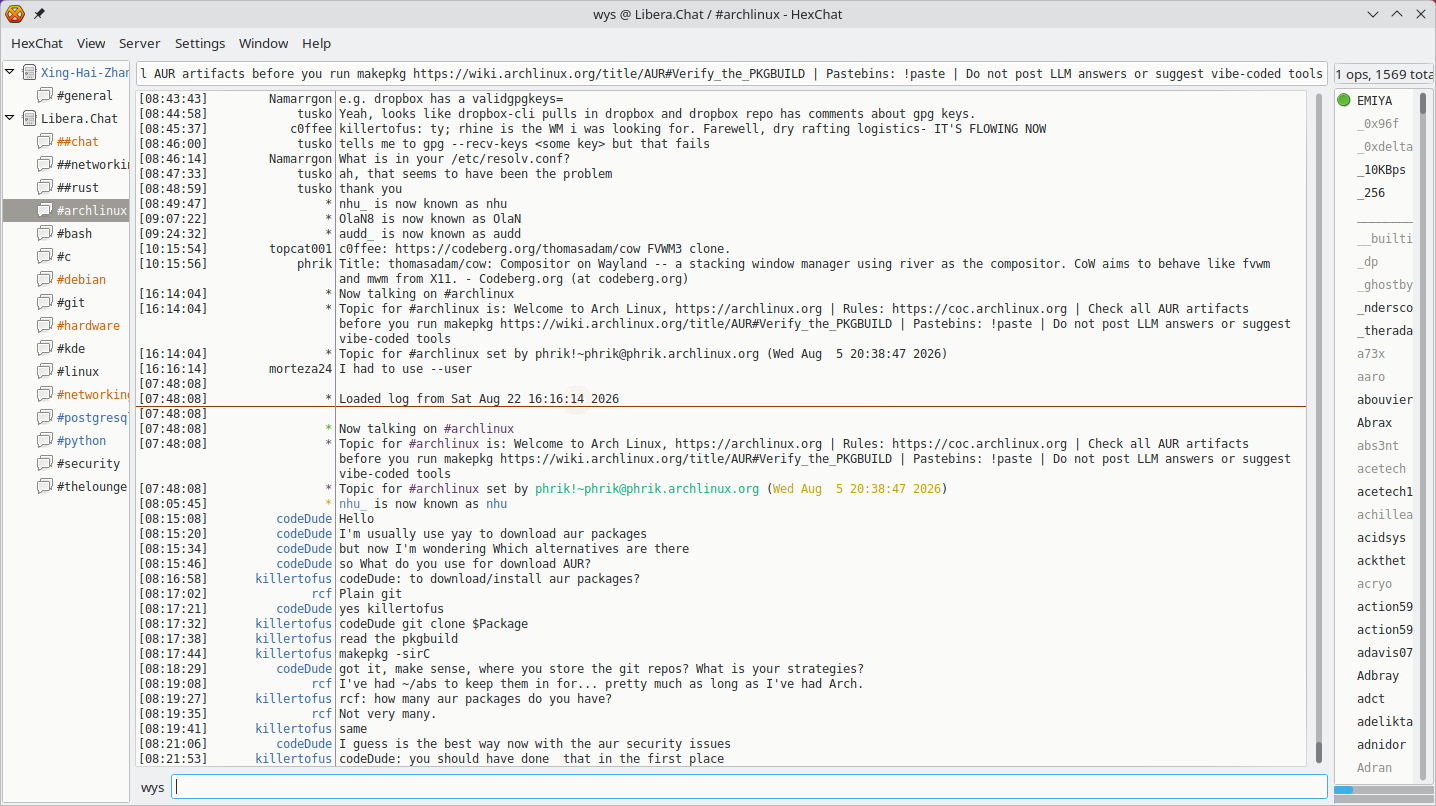Viewport: 1436px width, 806px height.
Task: Click the chat bubble icon beside #kde
Action: point(45,348)
